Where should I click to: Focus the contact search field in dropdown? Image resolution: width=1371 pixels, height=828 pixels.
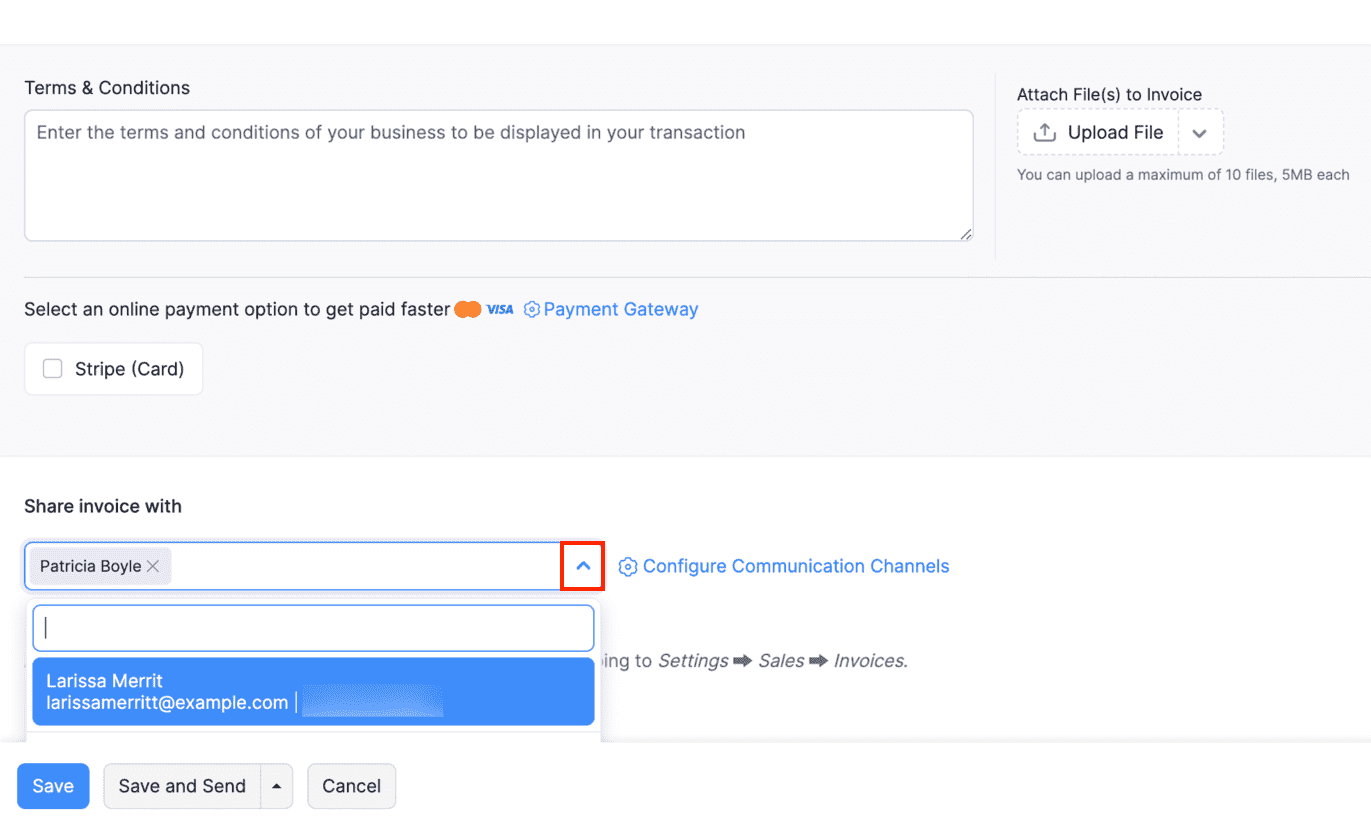pos(314,628)
